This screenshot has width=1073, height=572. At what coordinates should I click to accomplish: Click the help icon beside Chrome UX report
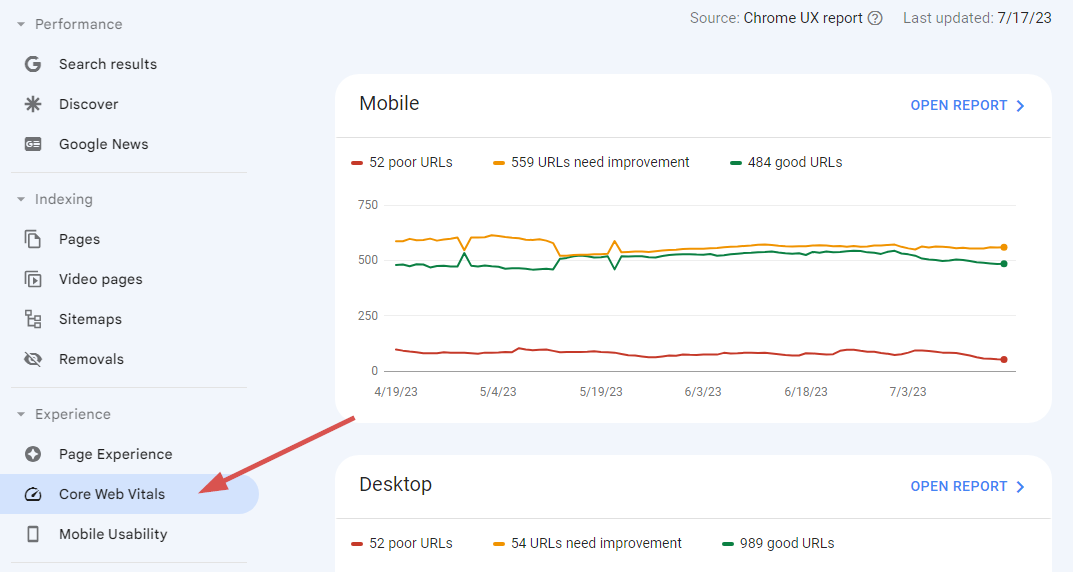click(x=875, y=18)
